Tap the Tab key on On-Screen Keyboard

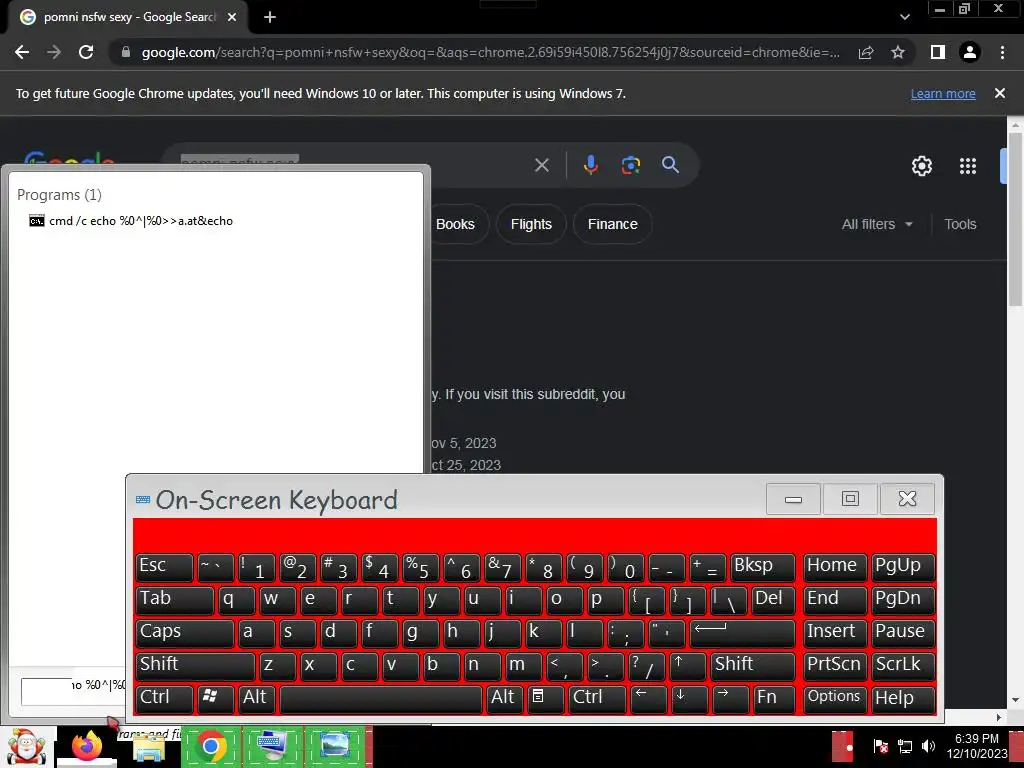click(174, 600)
